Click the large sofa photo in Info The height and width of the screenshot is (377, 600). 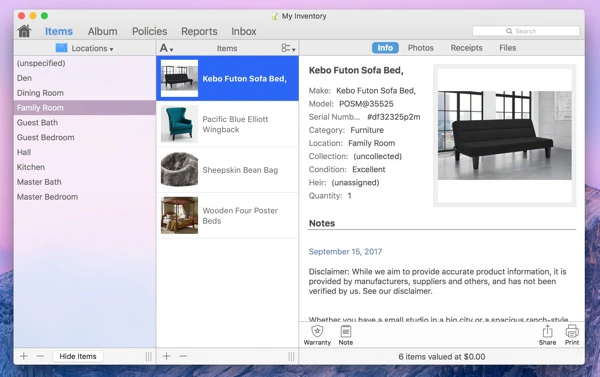[x=505, y=135]
